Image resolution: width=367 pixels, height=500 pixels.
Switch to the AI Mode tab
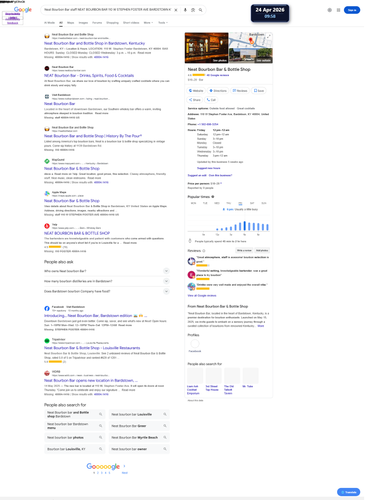(49, 23)
